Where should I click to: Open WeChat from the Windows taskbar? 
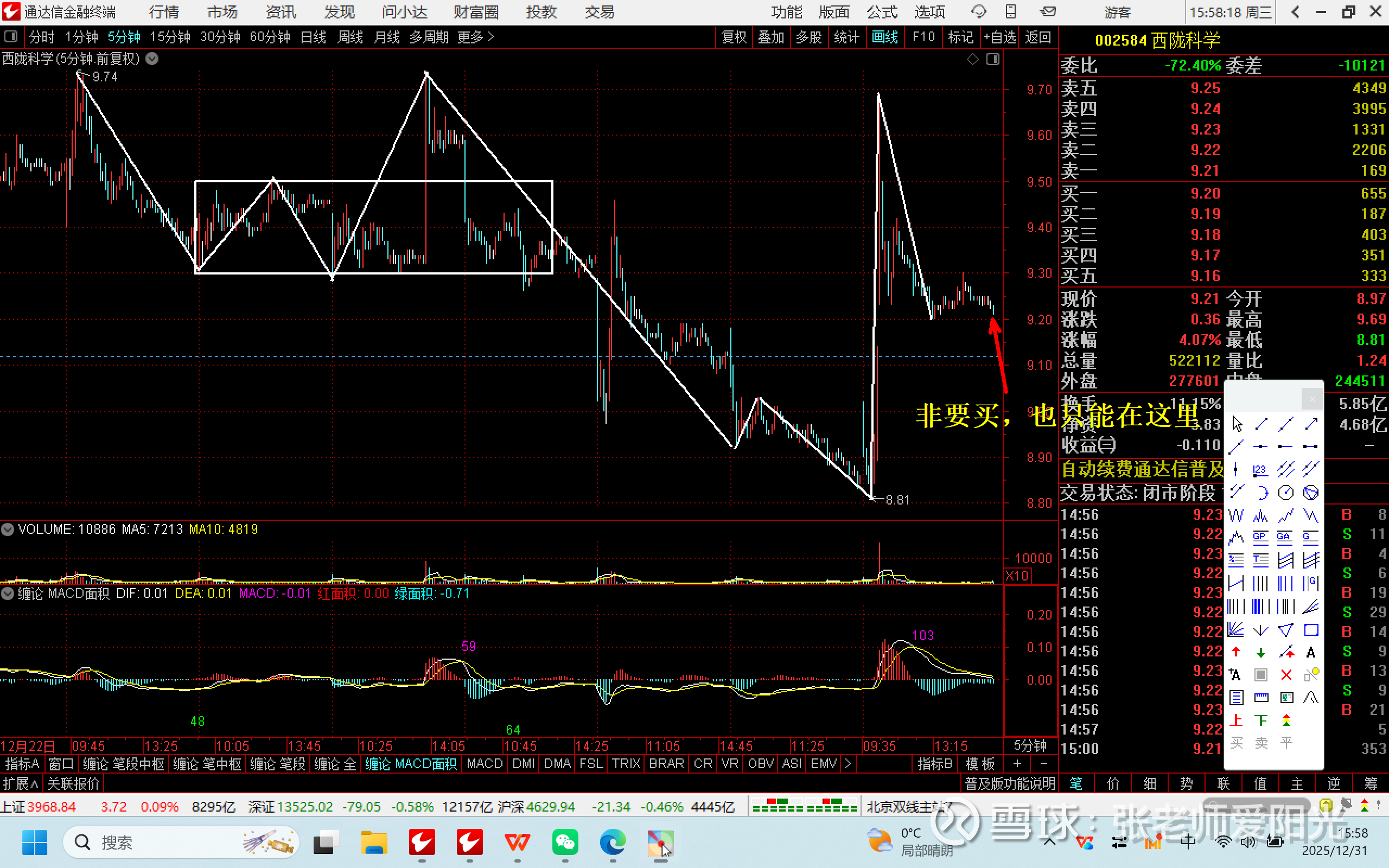[565, 843]
